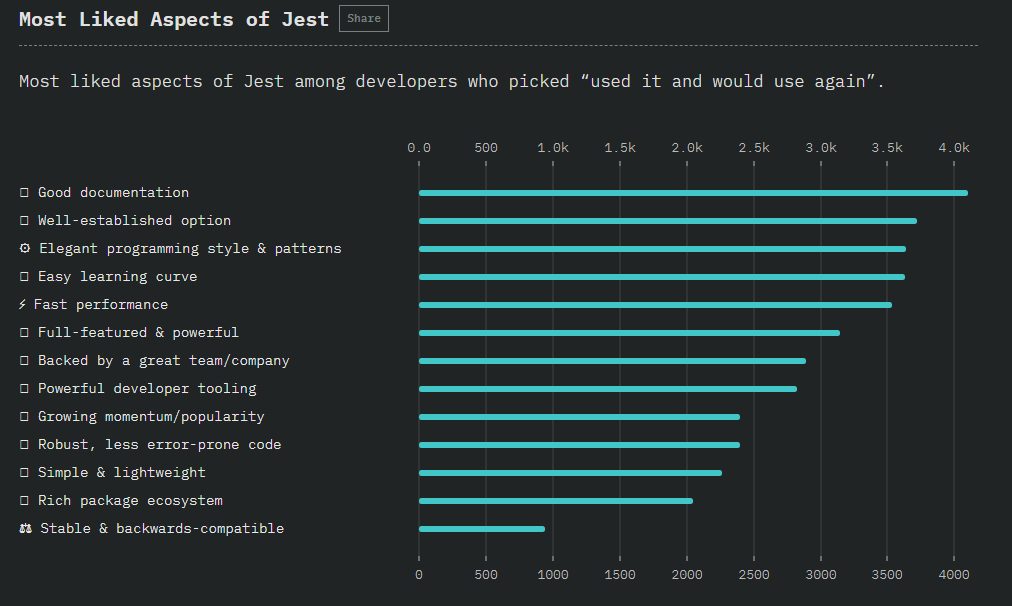Click the Full-featured & powerful bar

click(x=629, y=333)
